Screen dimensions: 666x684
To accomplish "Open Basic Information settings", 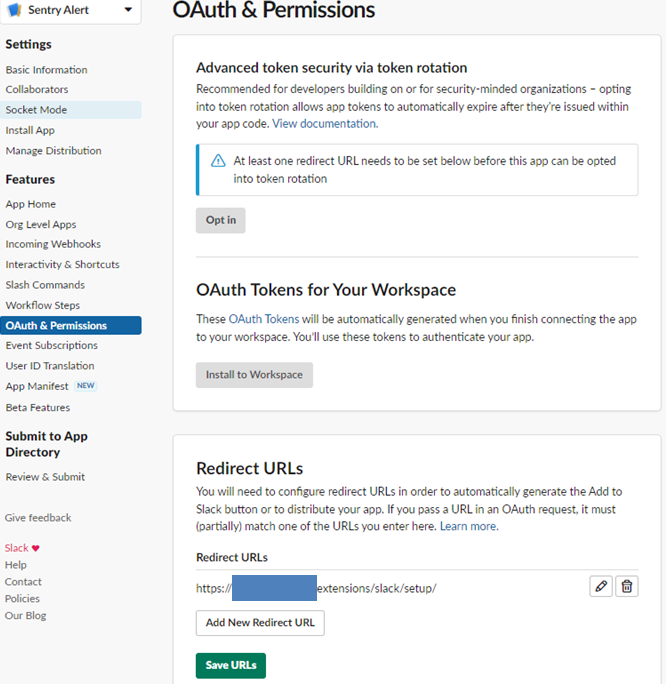I will [x=46, y=70].
